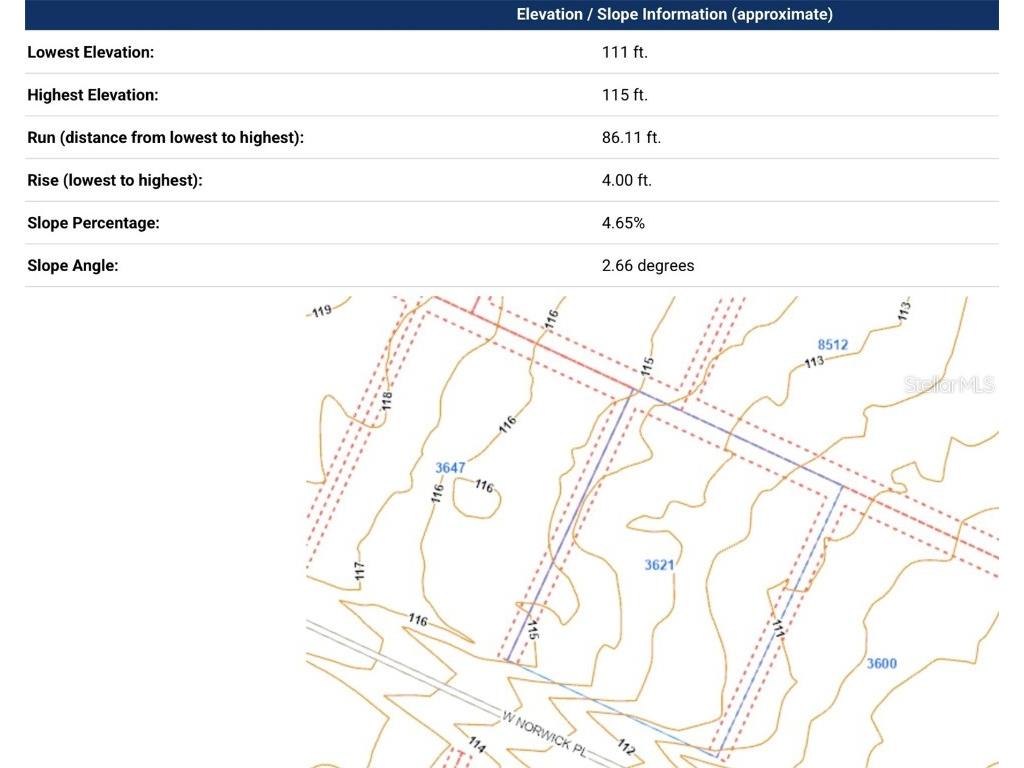
Task: Click the 2.66 degrees value
Action: pyautogui.click(x=648, y=266)
